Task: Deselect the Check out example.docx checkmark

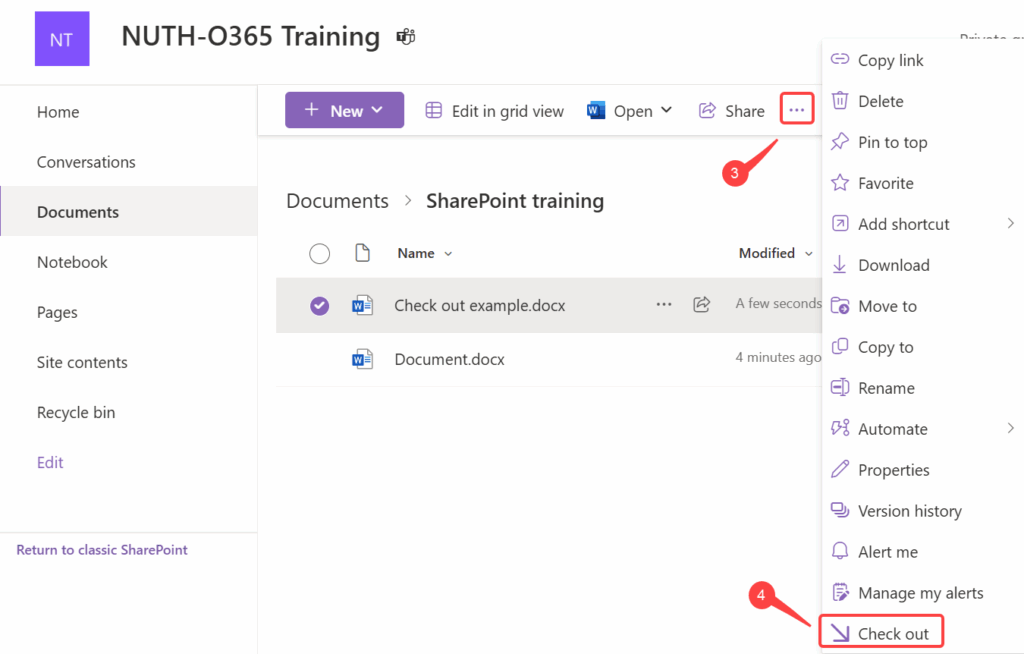Action: [319, 305]
